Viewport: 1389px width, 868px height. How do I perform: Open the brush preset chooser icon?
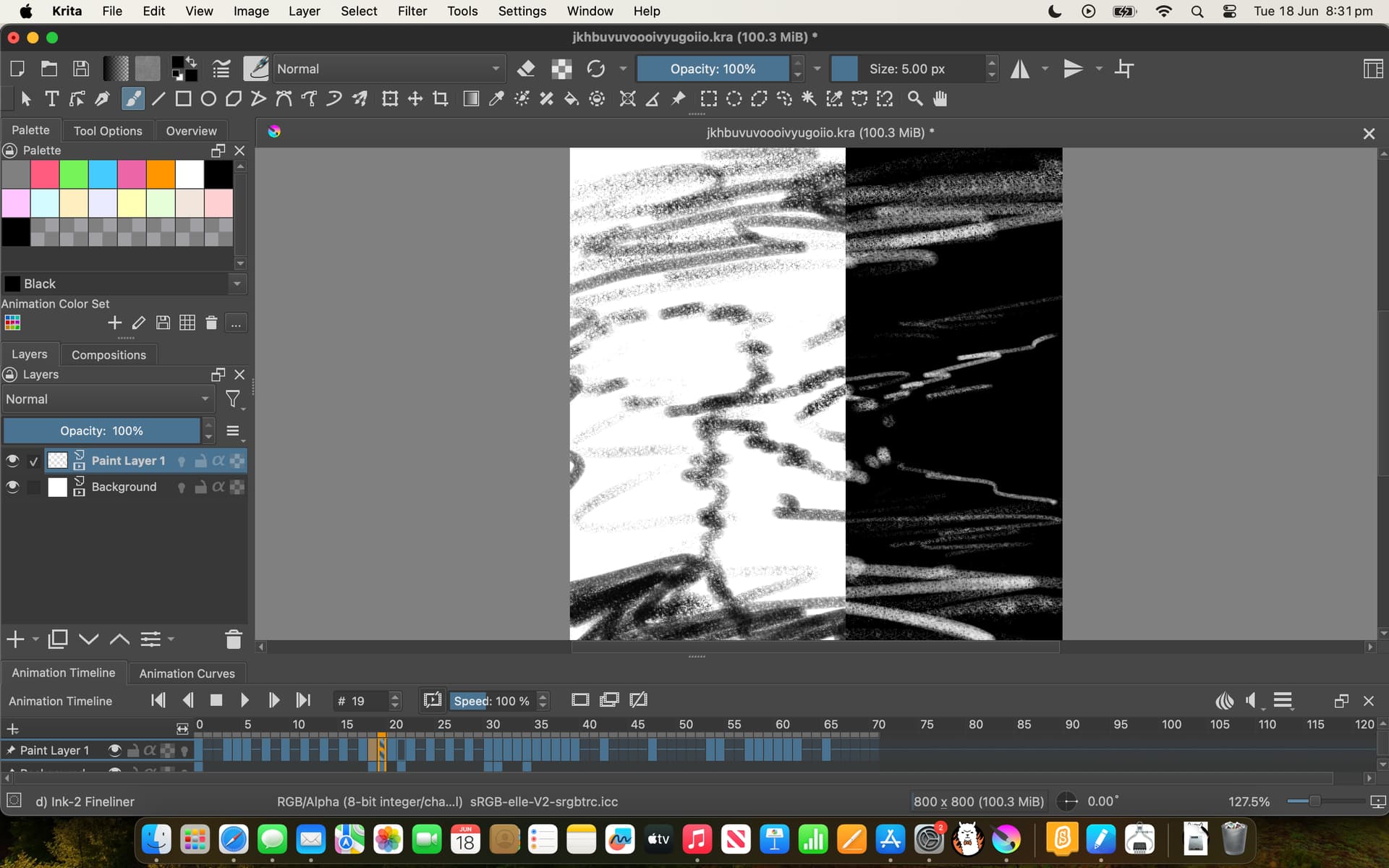pos(255,69)
